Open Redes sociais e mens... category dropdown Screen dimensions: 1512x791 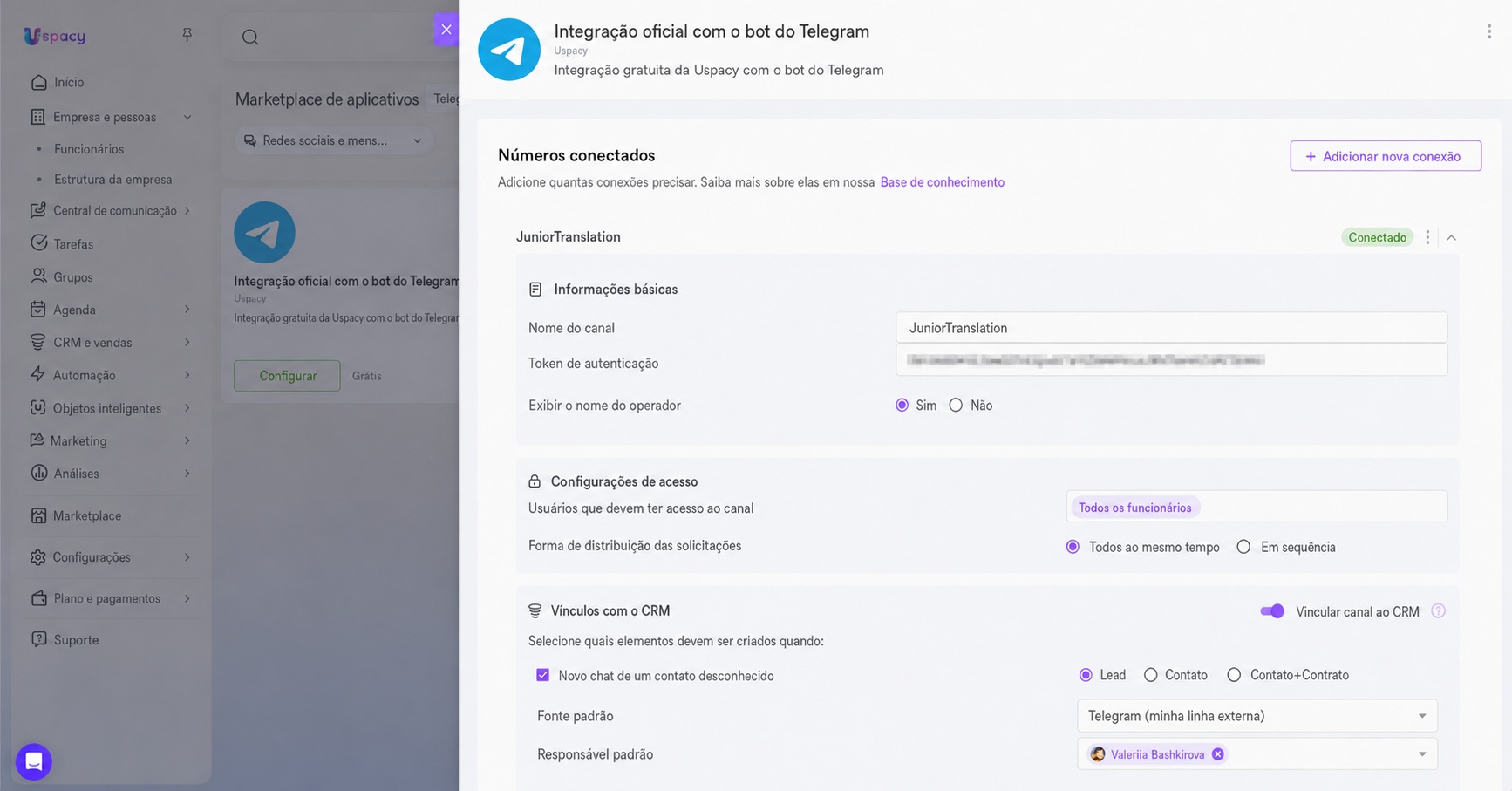[x=333, y=140]
